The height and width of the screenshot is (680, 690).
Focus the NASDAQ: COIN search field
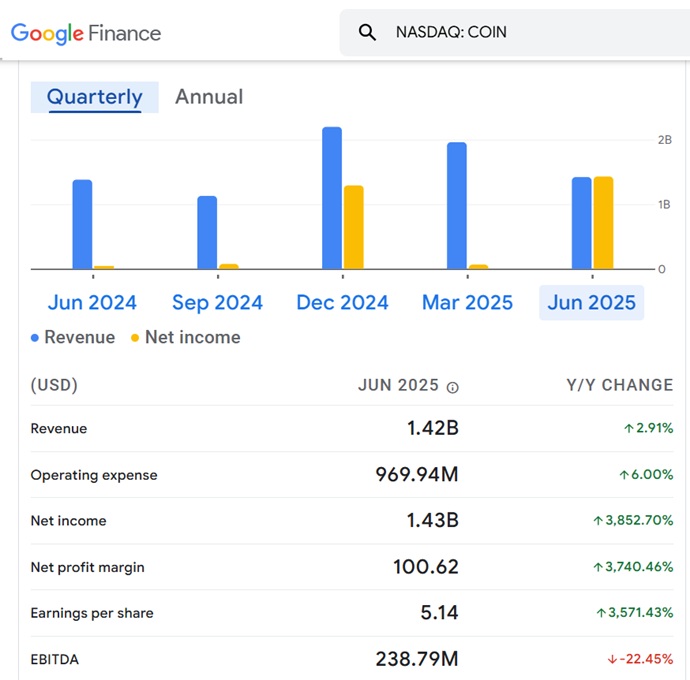(x=514, y=32)
